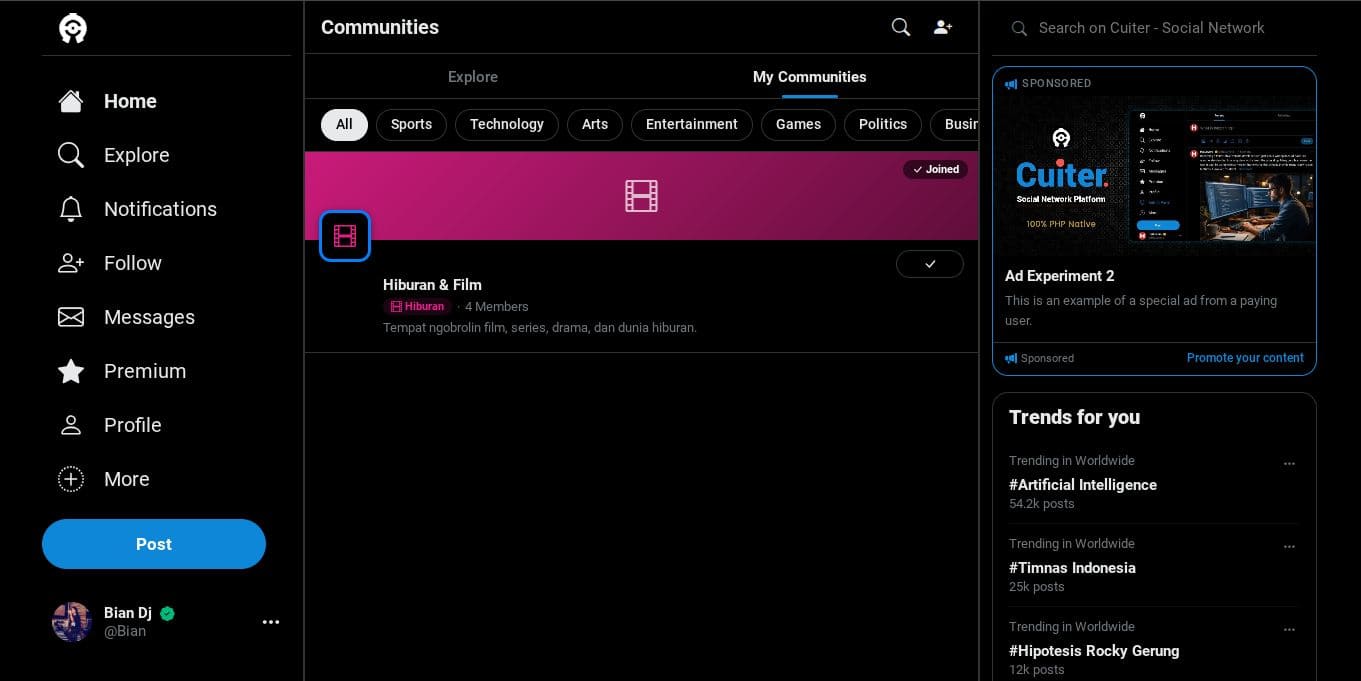Open the communities search icon
The image size is (1361, 681).
click(x=901, y=27)
